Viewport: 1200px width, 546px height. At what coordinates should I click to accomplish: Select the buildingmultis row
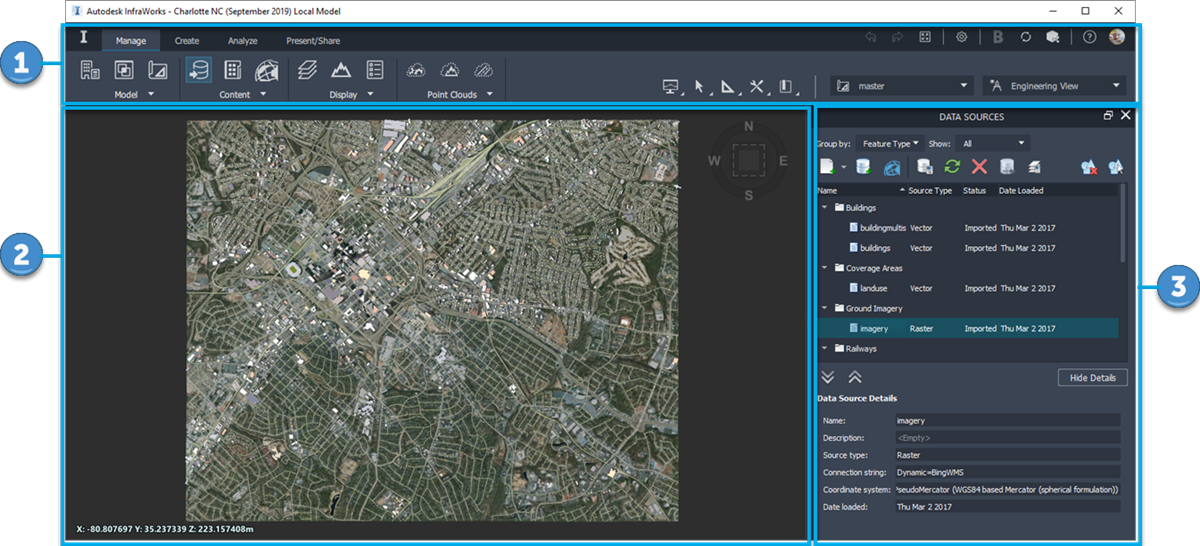(x=968, y=228)
